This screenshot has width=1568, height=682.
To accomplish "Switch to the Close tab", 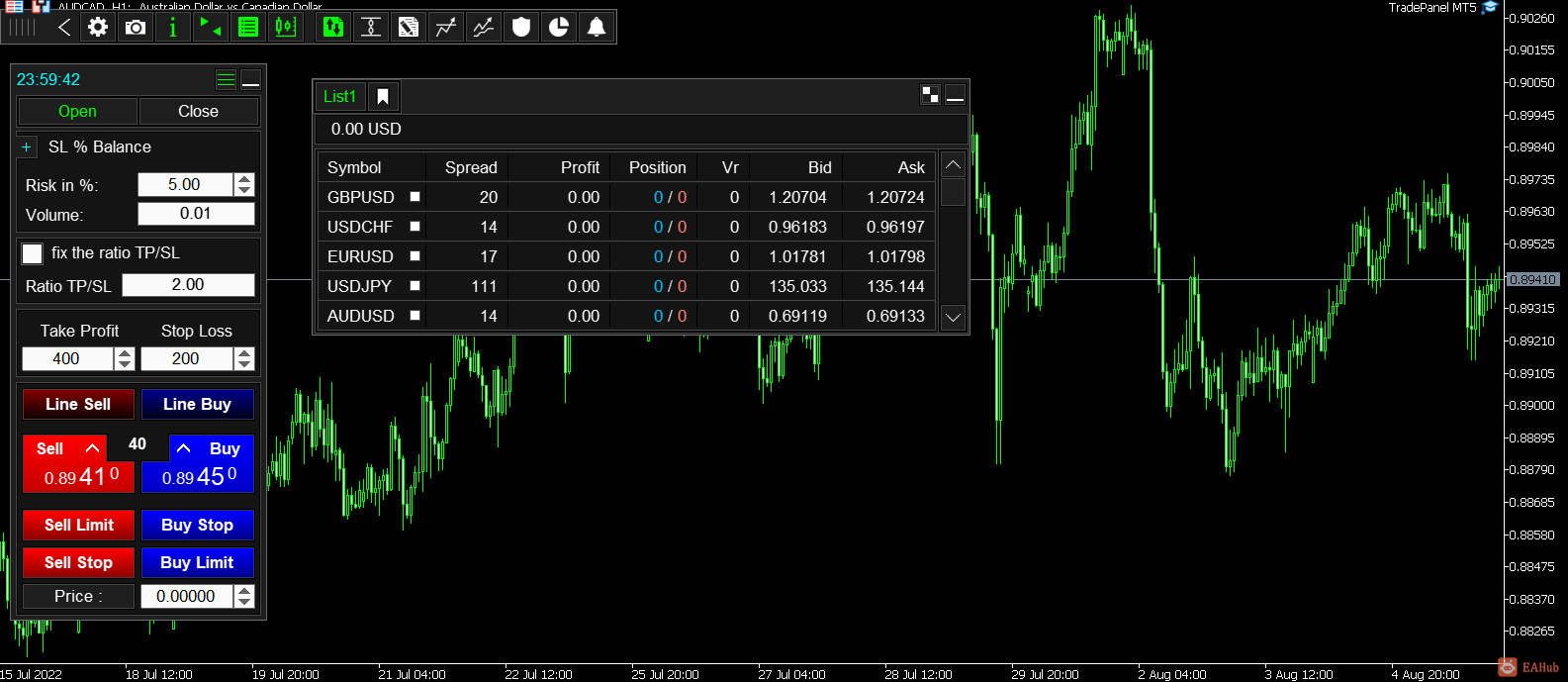I will (198, 111).
